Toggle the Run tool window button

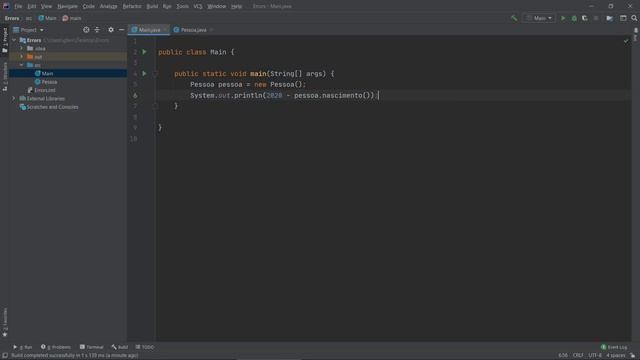pos(22,347)
